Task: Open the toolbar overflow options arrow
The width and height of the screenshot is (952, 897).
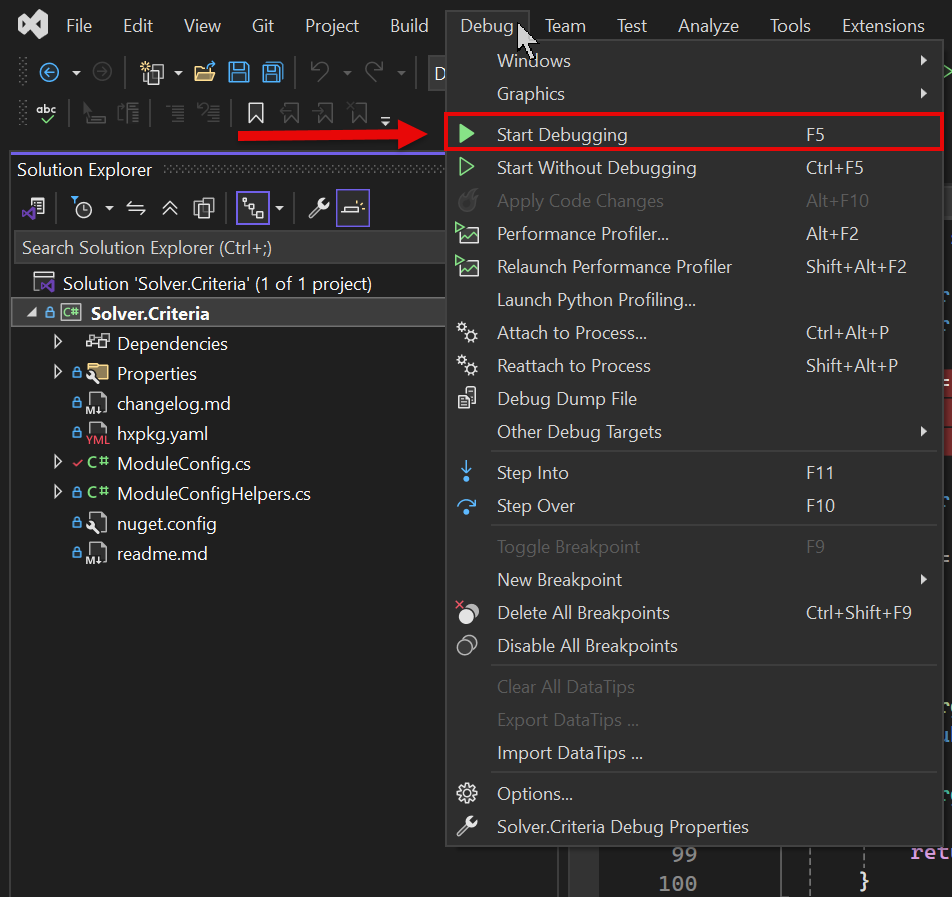Action: click(x=385, y=121)
